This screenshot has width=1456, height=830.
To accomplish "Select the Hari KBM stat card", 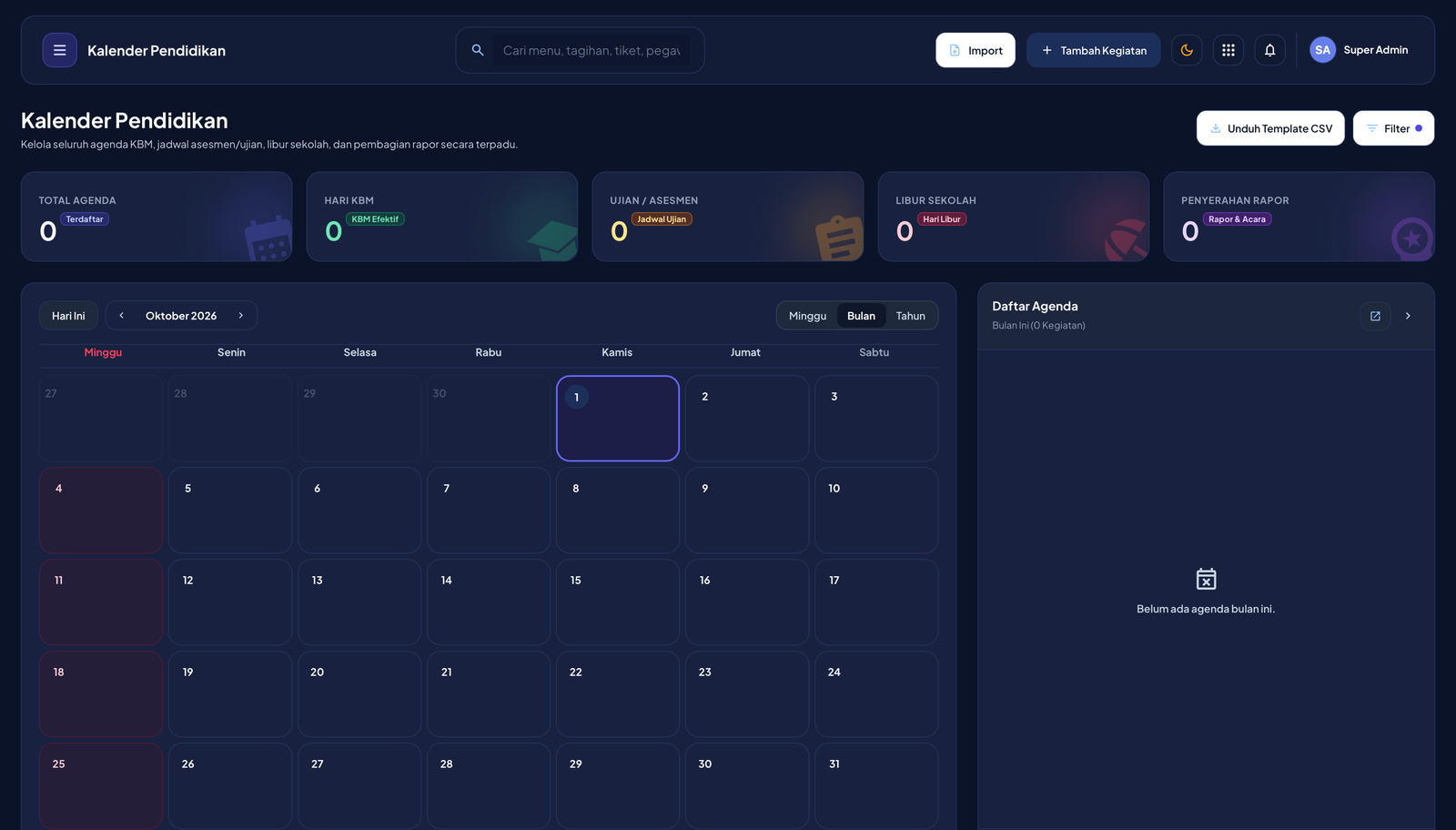I will point(442,217).
